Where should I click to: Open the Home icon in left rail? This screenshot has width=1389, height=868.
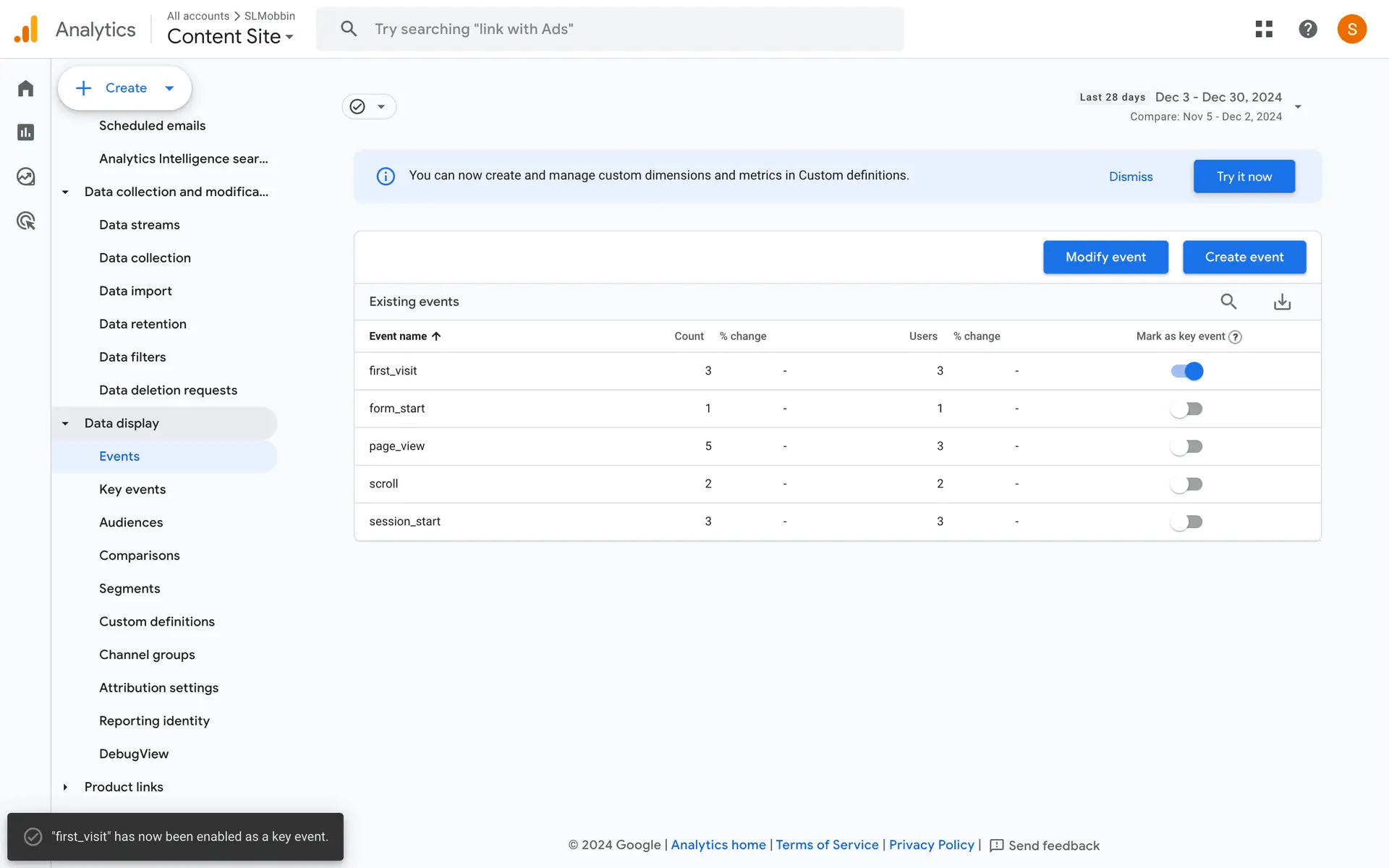[x=26, y=88]
